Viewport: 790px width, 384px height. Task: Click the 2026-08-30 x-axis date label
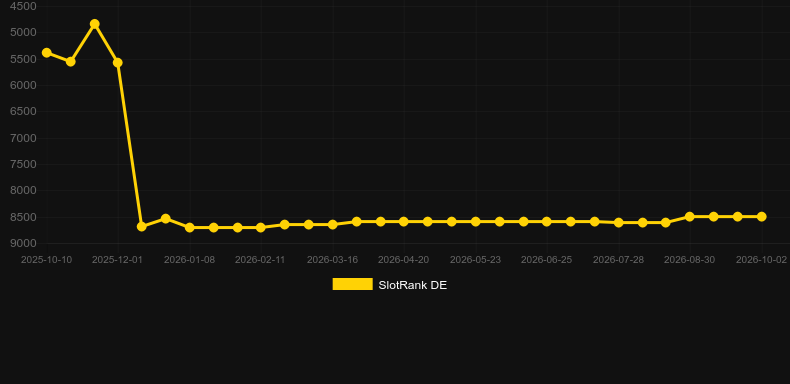(x=690, y=260)
